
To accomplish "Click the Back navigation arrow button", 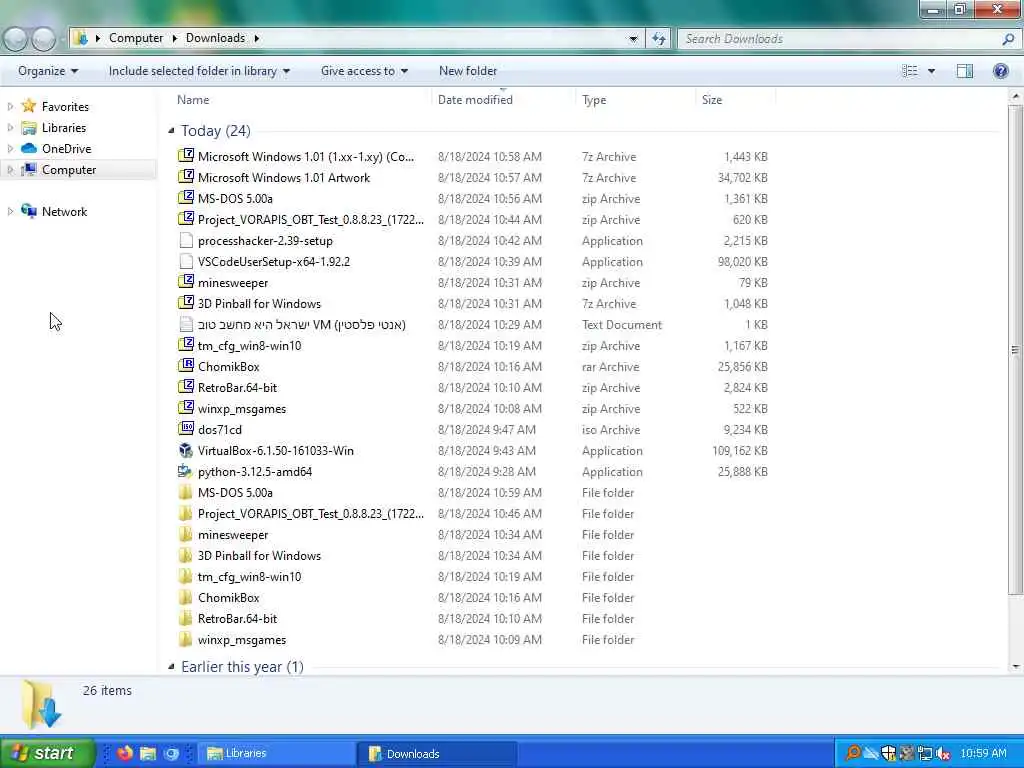I will click(15, 39).
